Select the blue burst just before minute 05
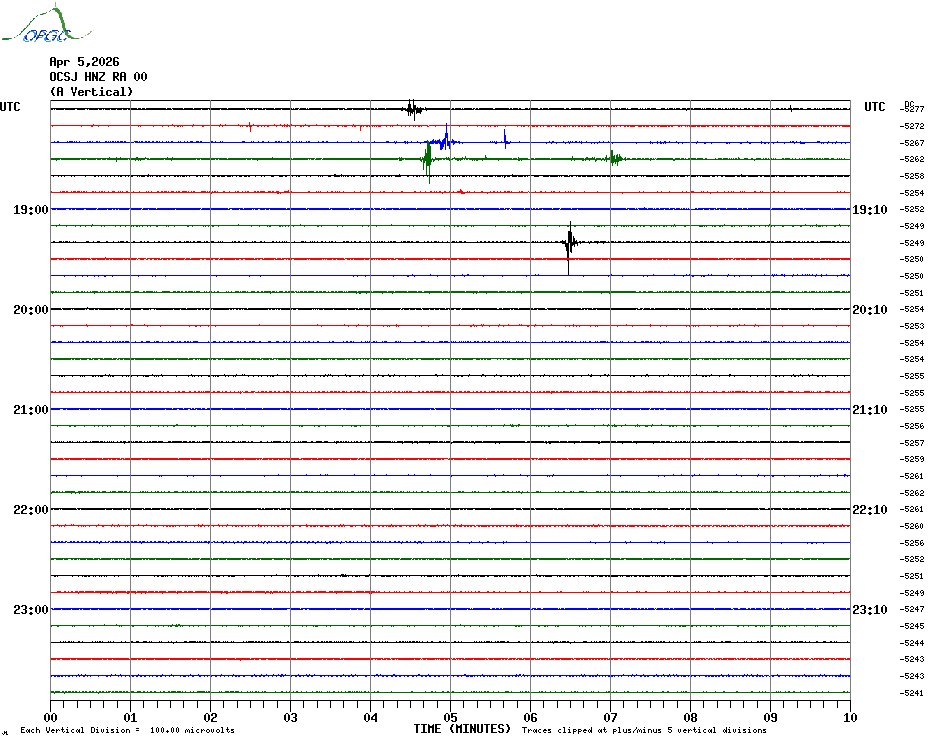 coord(445,141)
